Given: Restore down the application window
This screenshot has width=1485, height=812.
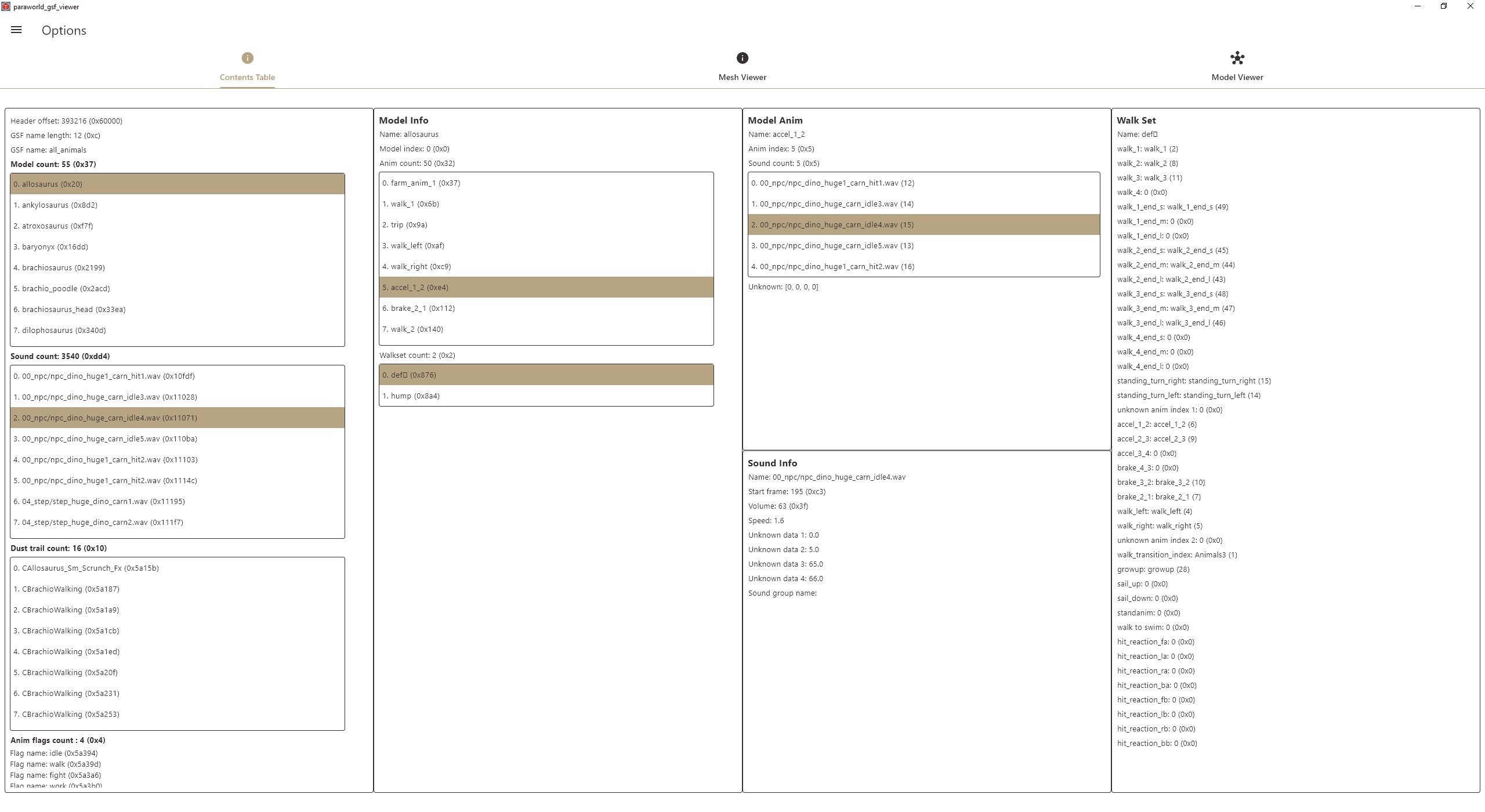Looking at the screenshot, I should coord(1443,6).
